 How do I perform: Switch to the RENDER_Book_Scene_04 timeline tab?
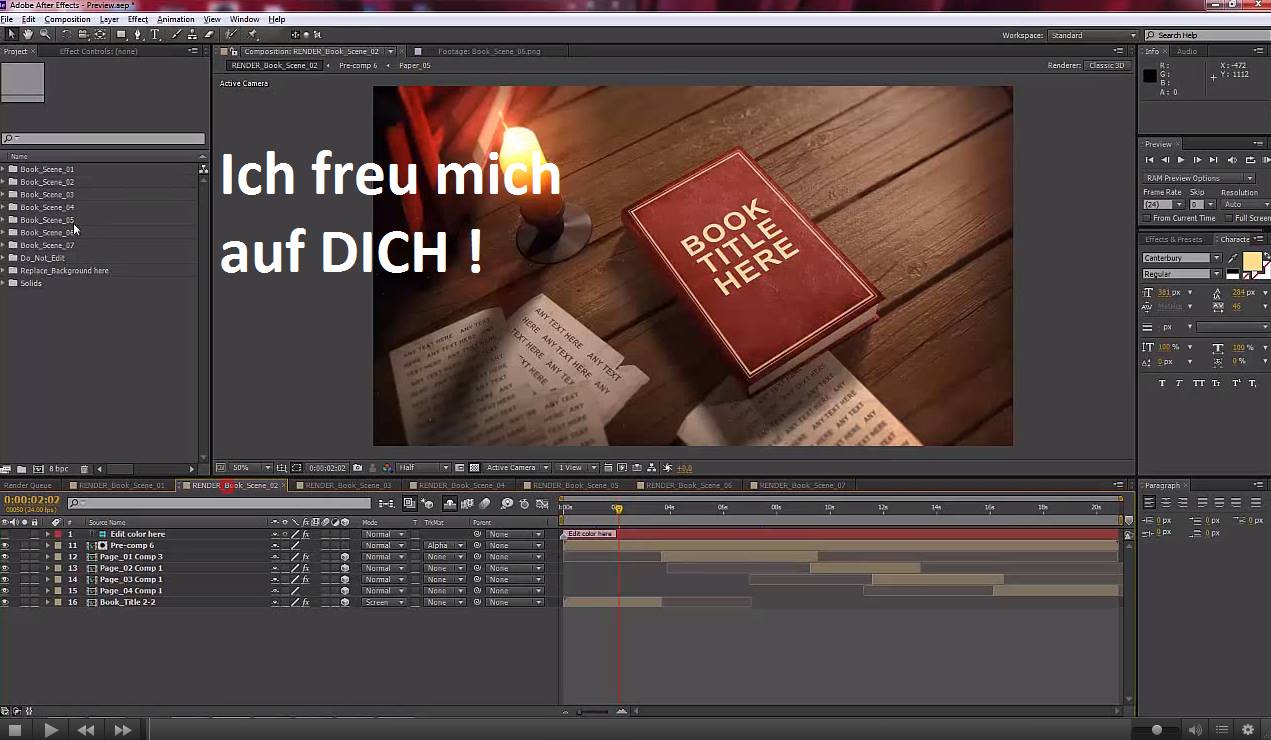point(461,486)
